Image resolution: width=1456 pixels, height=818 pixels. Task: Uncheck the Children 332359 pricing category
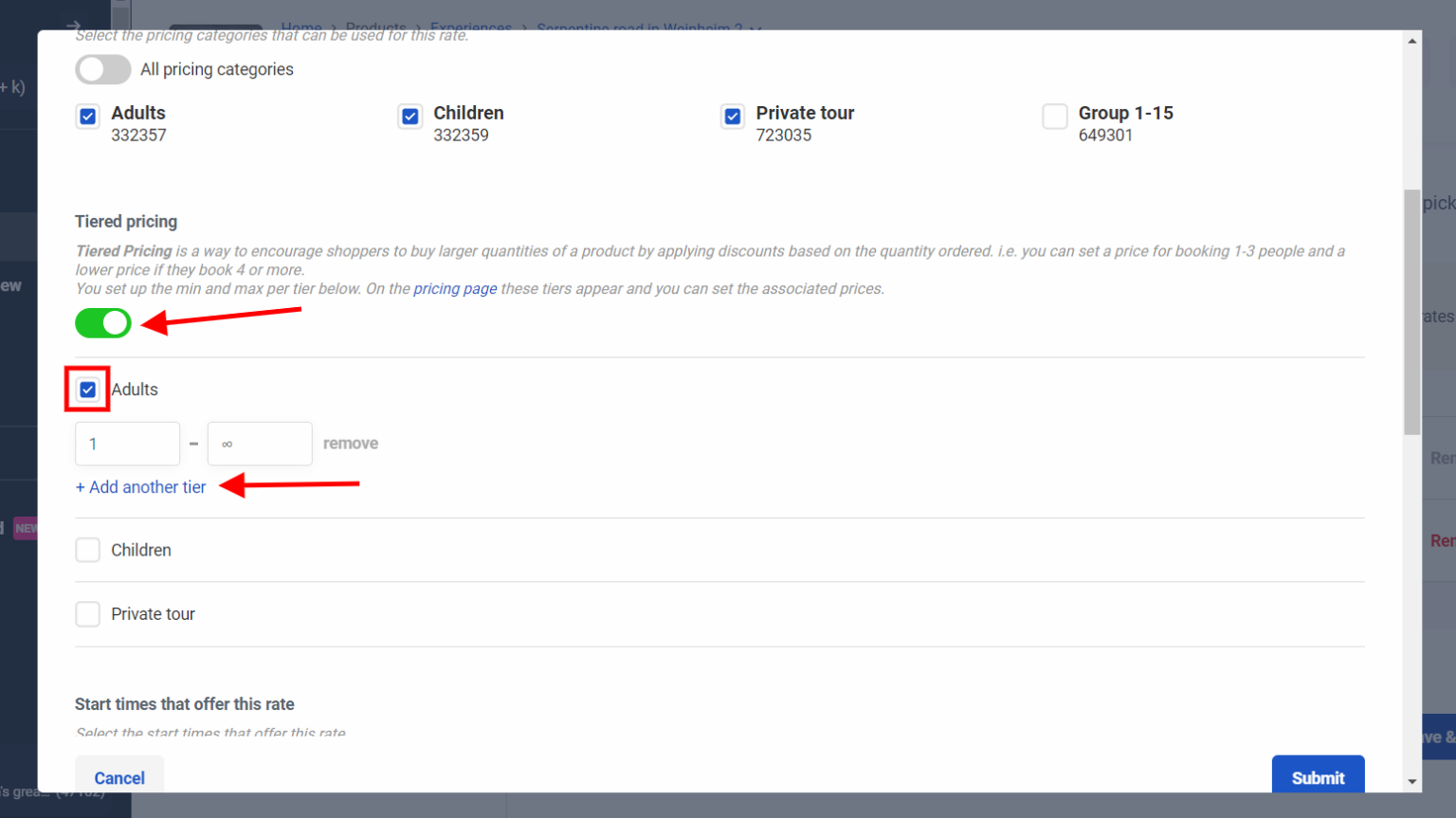410,117
